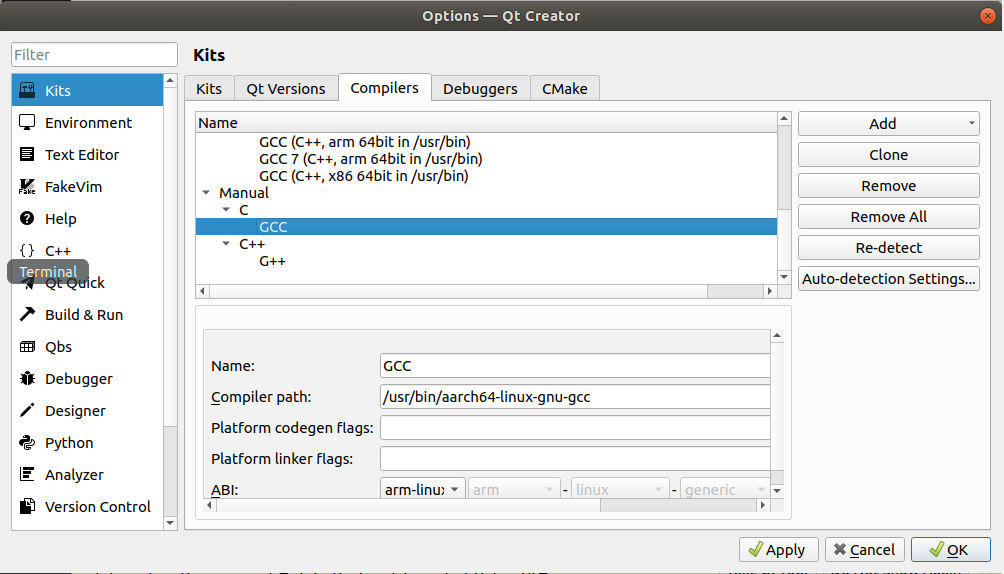Switch to the Qt Versions tab
Image resolution: width=1004 pixels, height=574 pixels.
tap(286, 89)
